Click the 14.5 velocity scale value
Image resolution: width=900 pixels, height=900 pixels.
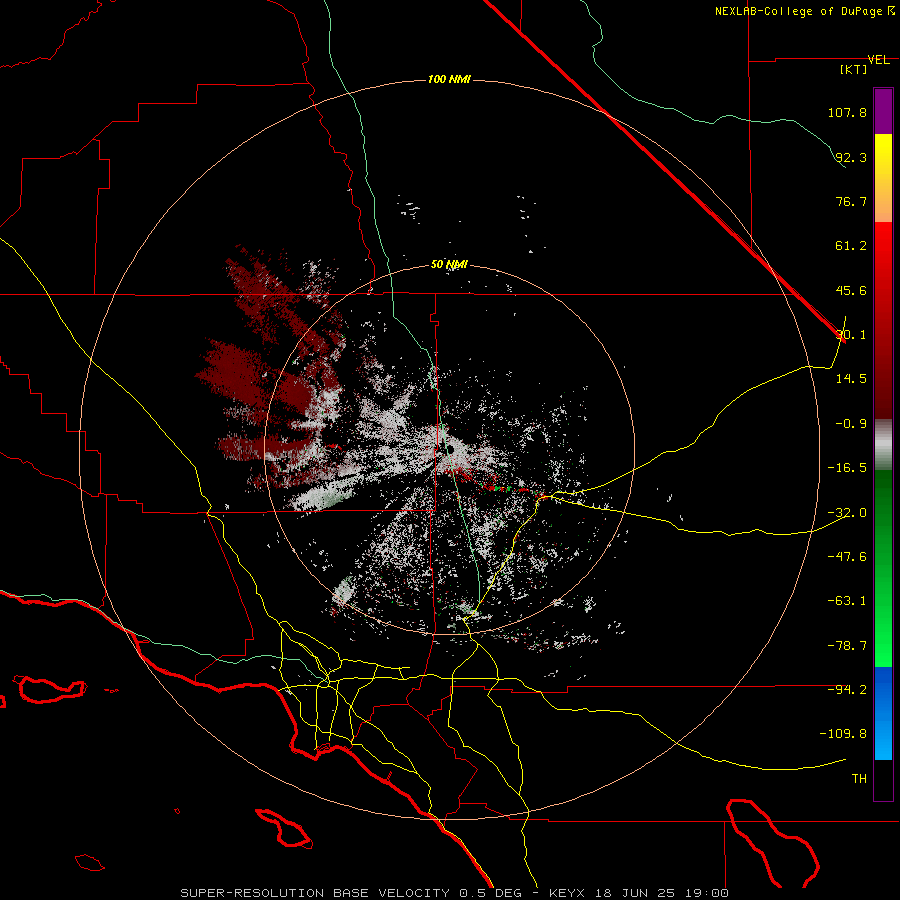pos(851,379)
